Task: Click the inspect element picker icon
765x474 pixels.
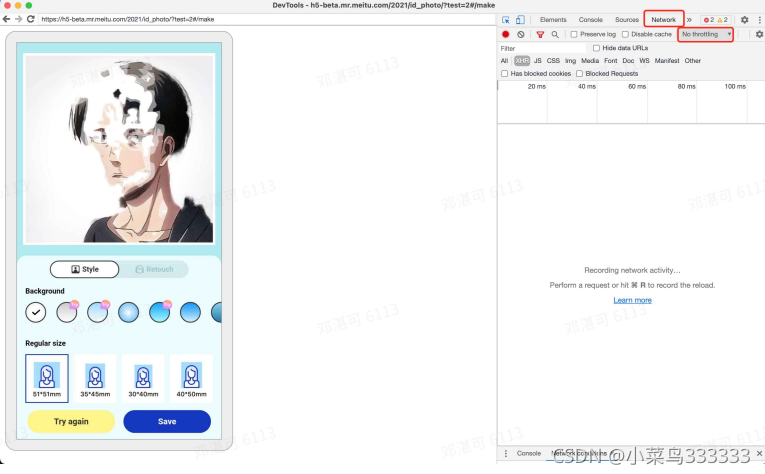Action: [505, 20]
